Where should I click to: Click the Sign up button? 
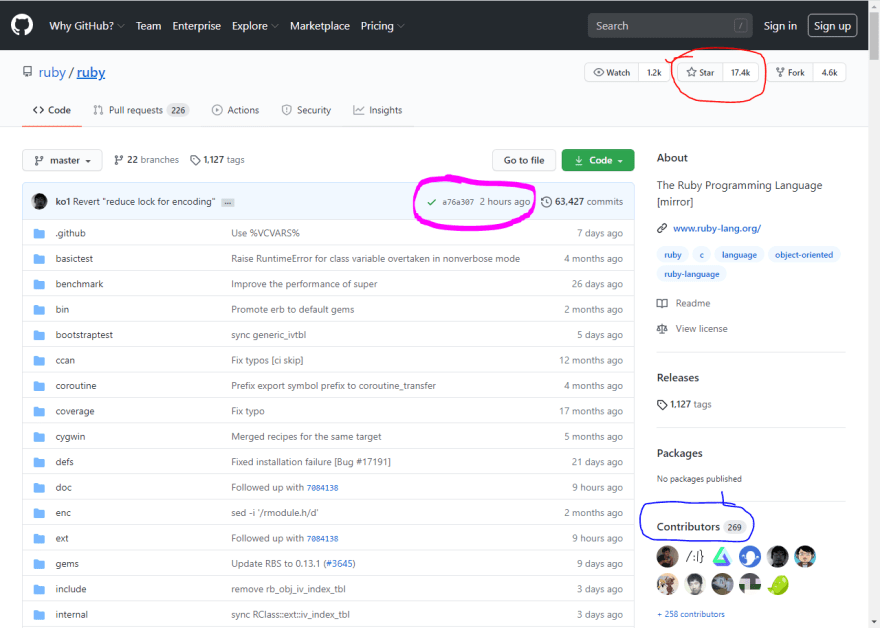832,26
